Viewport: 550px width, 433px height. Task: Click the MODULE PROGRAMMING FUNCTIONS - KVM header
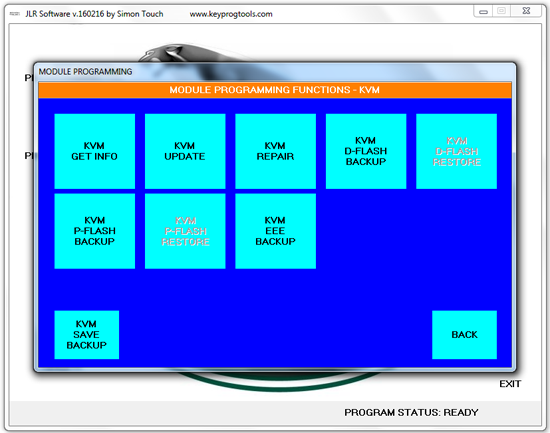point(275,90)
